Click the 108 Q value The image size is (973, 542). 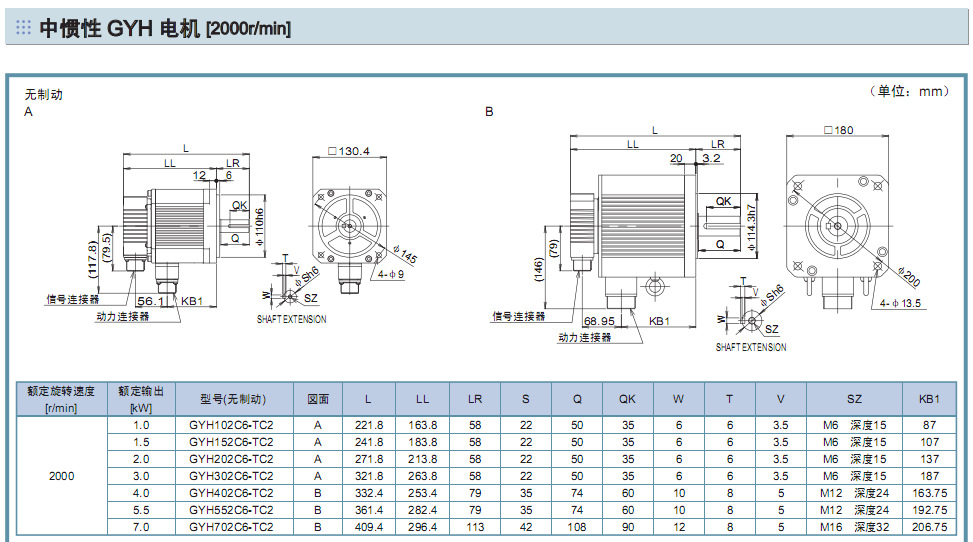pyautogui.click(x=576, y=527)
